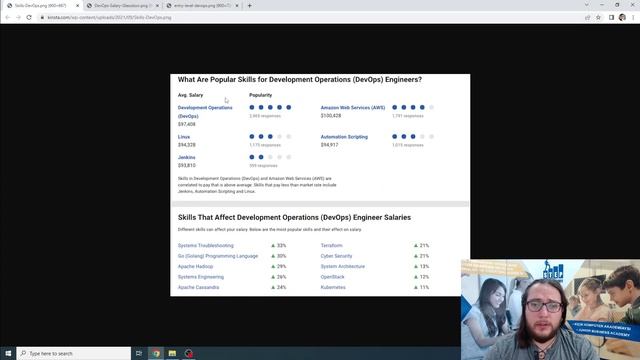This screenshot has height=360, width=640.
Task: Click the lock icon in the address bar
Action: point(42,18)
